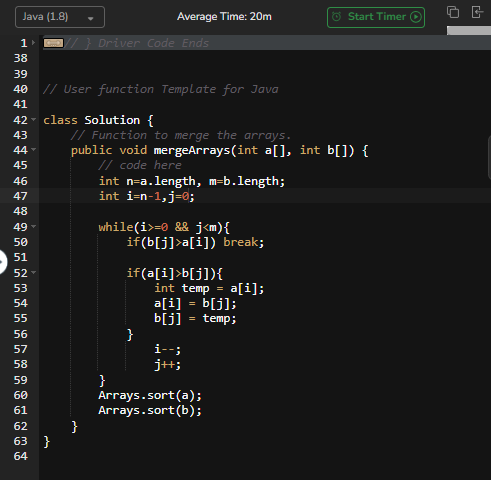Click the exit editor icon
491x480 pixels.
(x=477, y=12)
